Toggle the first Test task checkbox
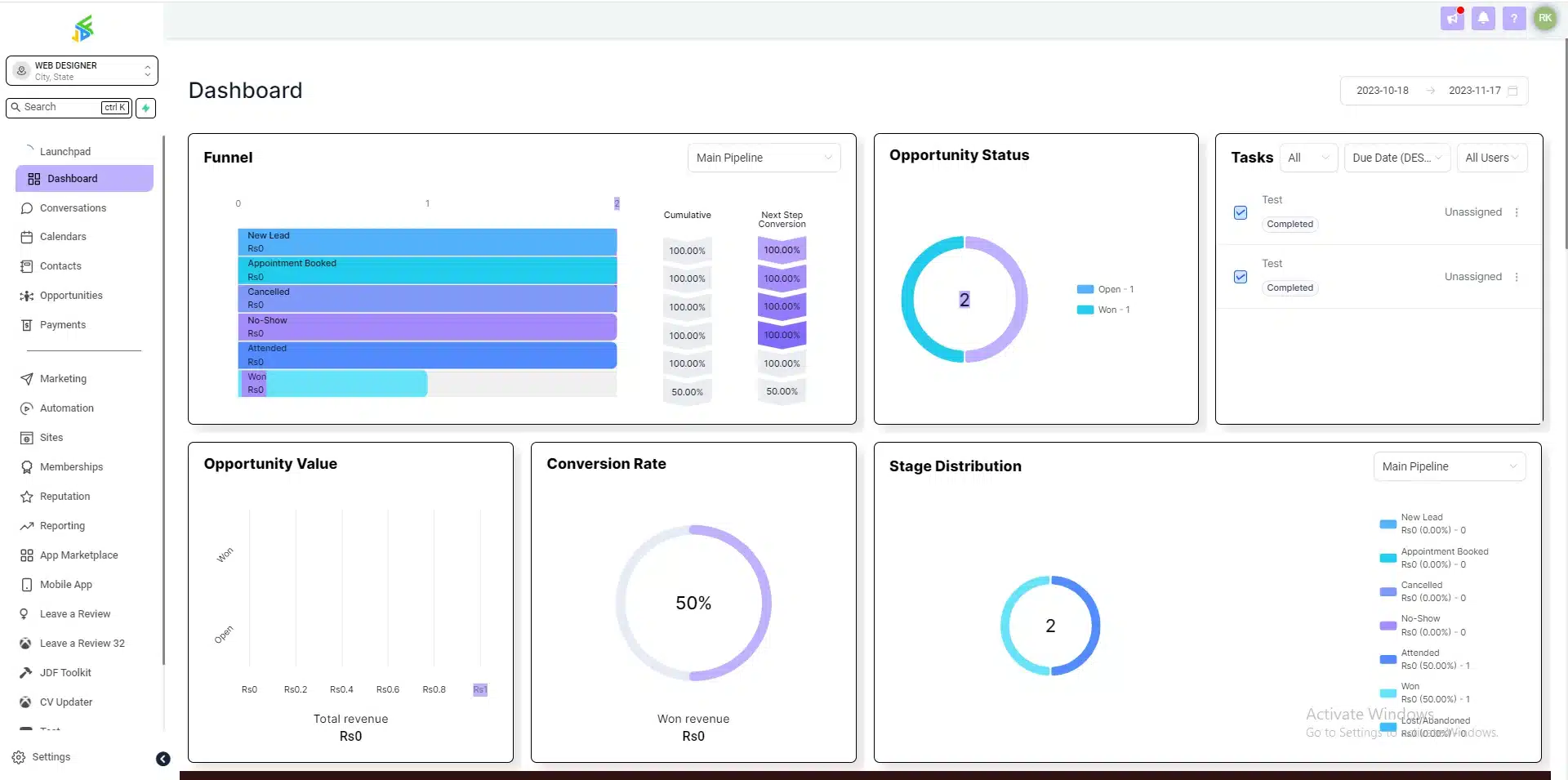Image resolution: width=1568 pixels, height=780 pixels. click(1241, 212)
